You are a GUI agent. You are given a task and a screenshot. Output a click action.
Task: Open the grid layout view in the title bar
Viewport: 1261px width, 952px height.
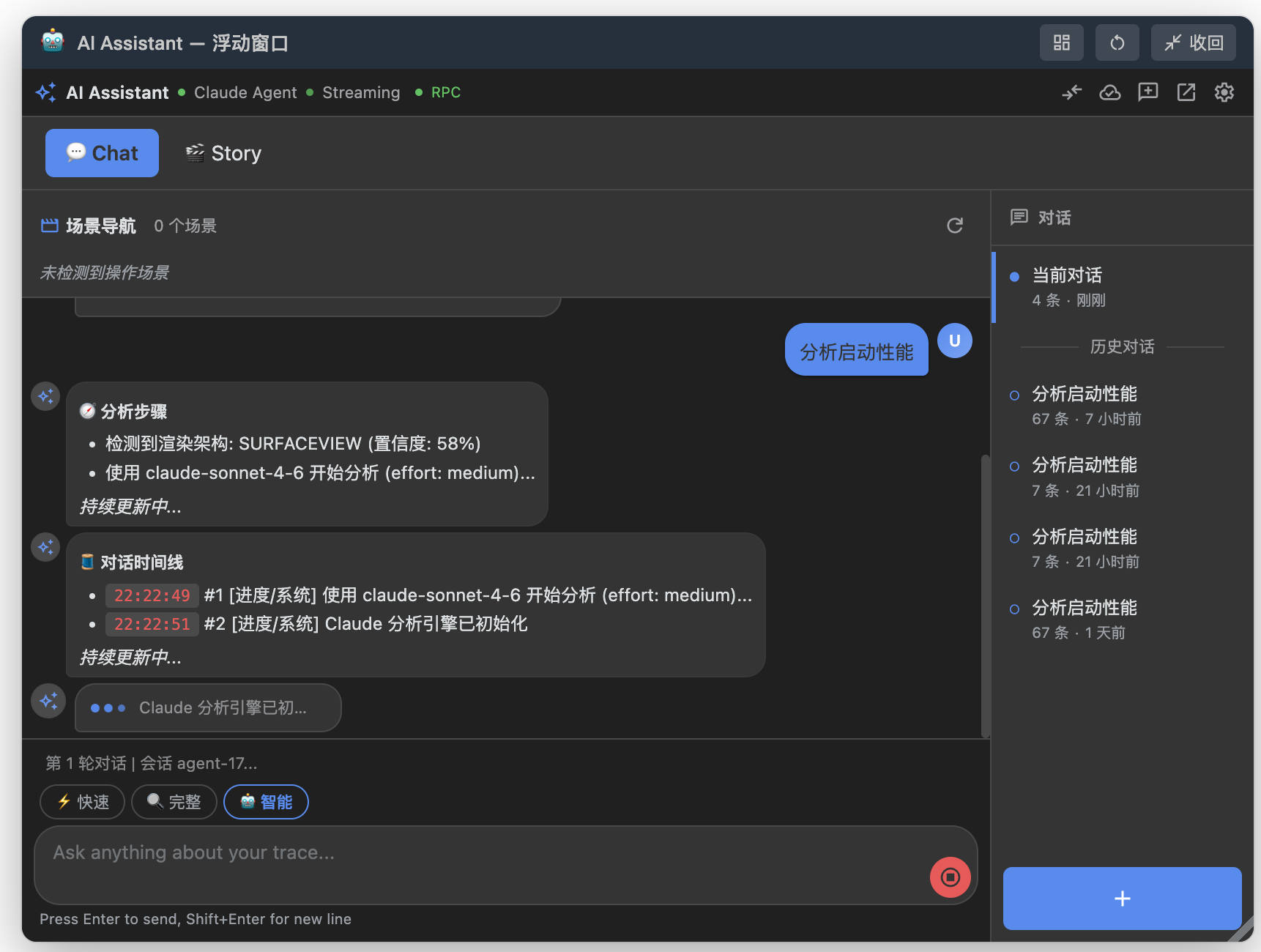[x=1061, y=42]
